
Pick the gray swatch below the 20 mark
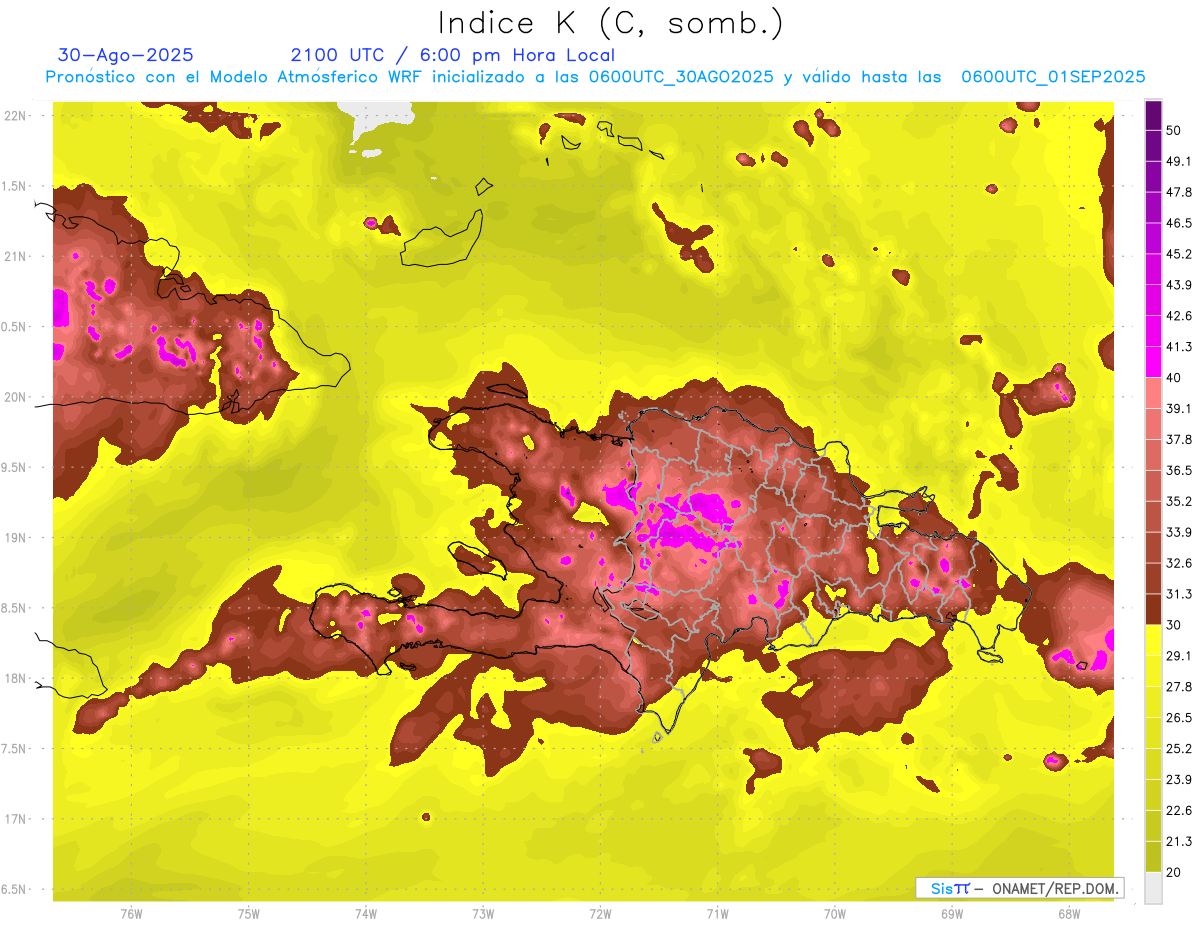click(1153, 887)
